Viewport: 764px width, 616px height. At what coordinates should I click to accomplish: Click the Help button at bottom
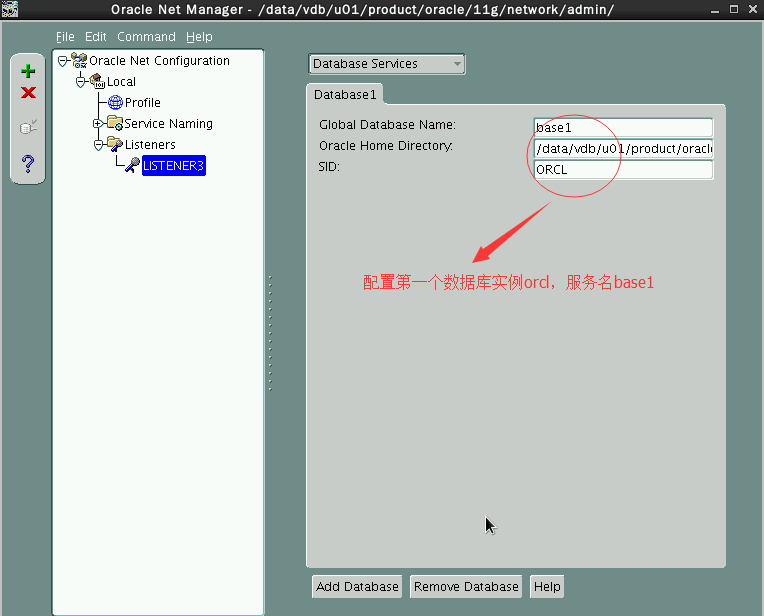point(547,586)
